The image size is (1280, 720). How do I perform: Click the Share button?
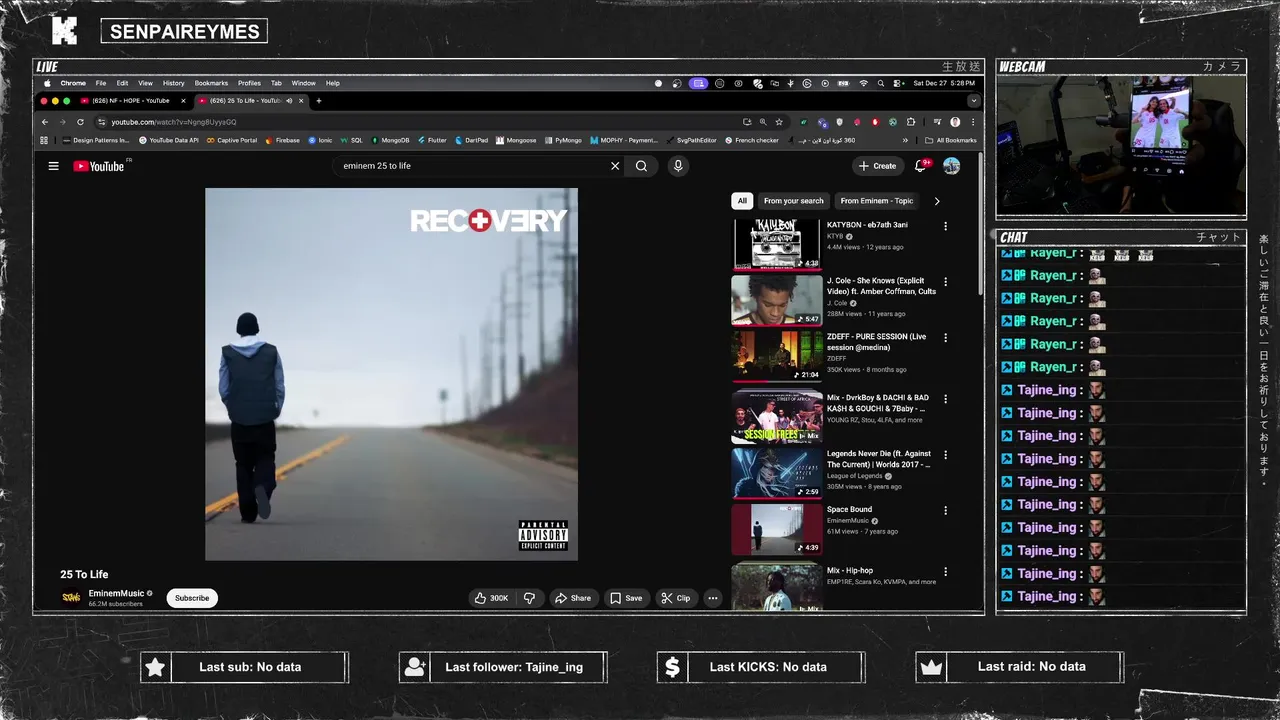pos(573,598)
